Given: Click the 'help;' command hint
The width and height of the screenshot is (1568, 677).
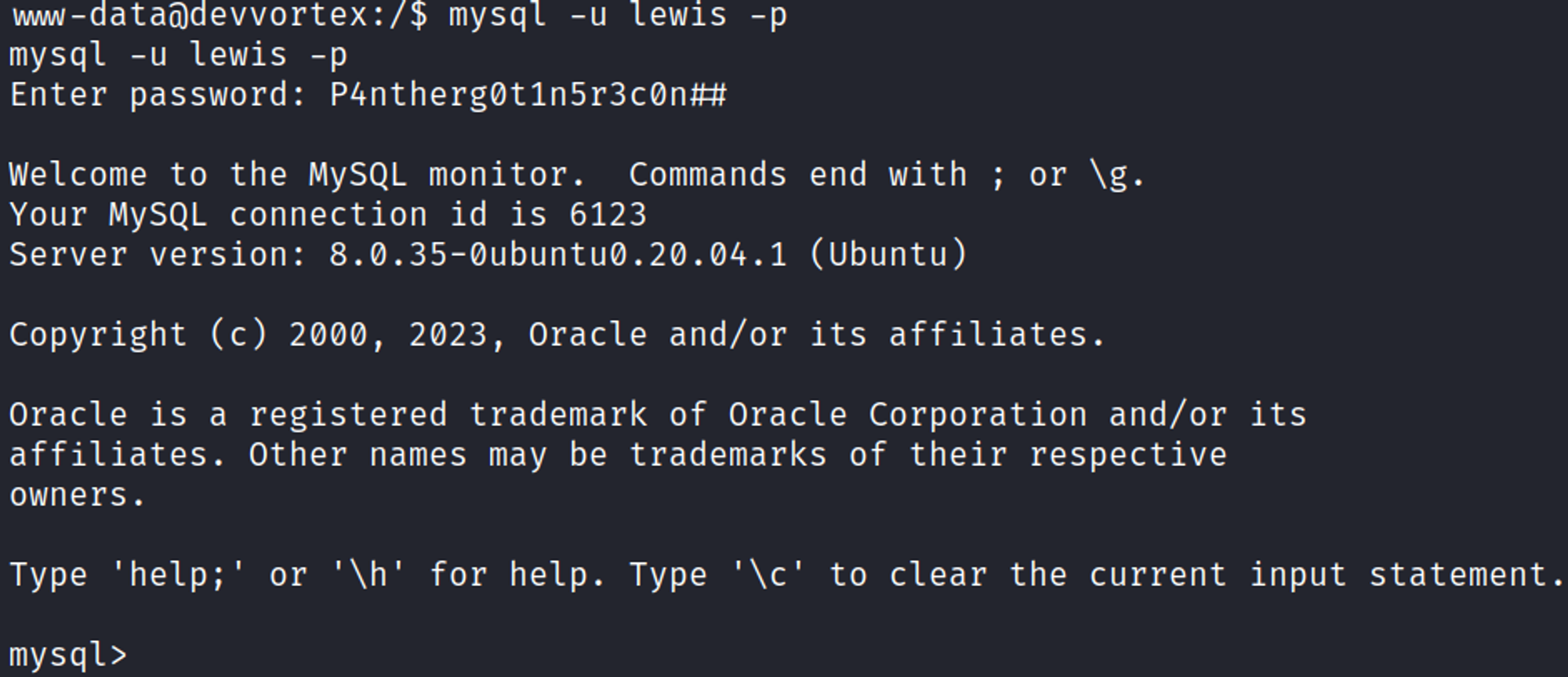Looking at the screenshot, I should [177, 575].
